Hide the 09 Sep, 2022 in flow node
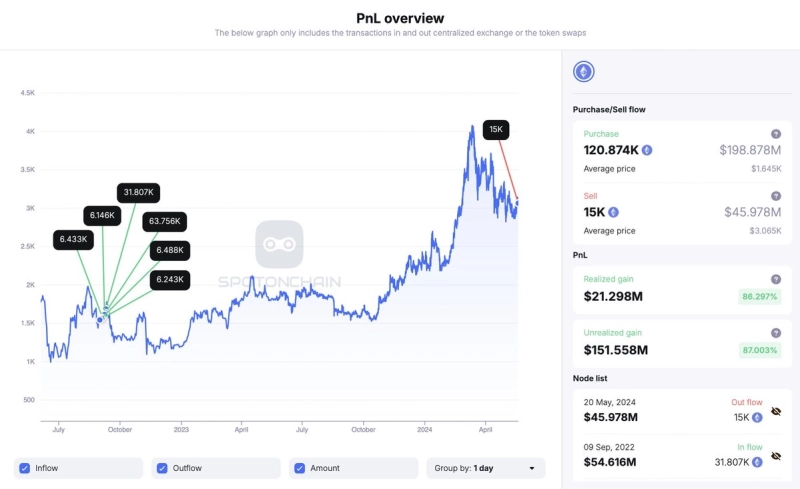This screenshot has height=489, width=800. point(776,459)
